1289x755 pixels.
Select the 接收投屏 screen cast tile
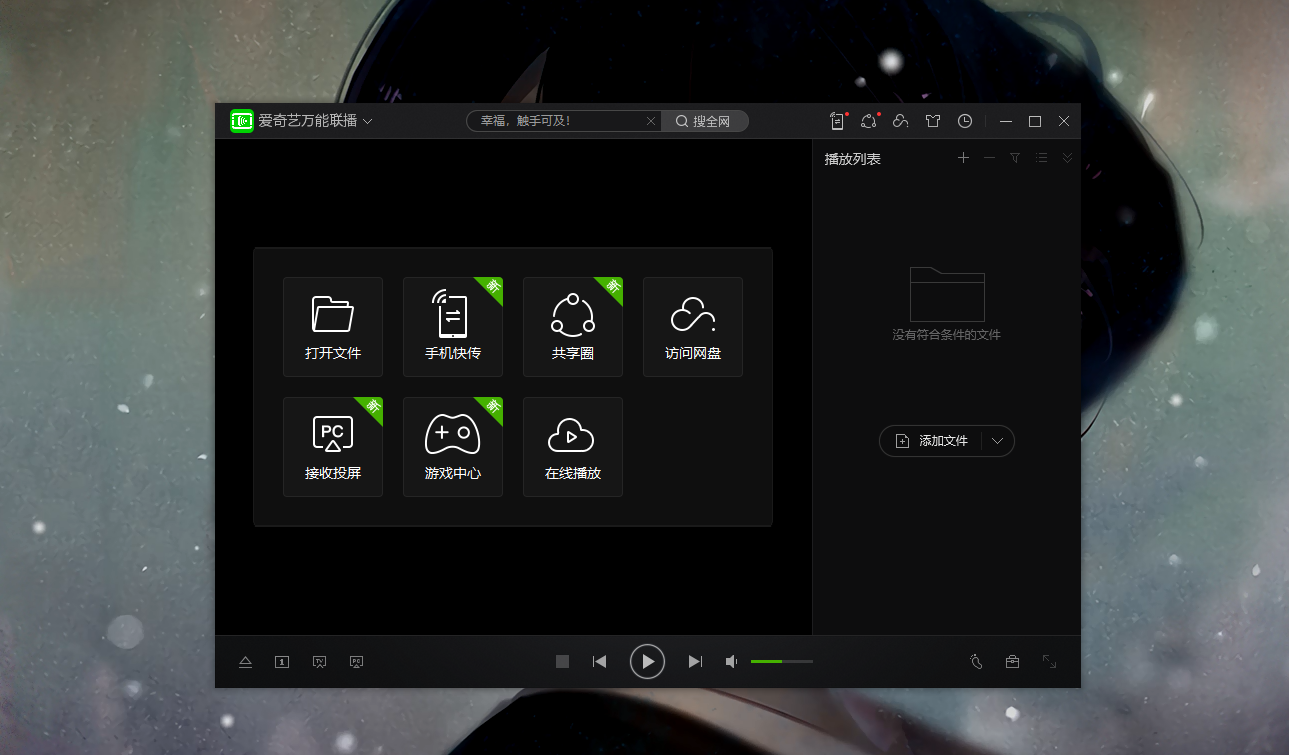pos(332,447)
